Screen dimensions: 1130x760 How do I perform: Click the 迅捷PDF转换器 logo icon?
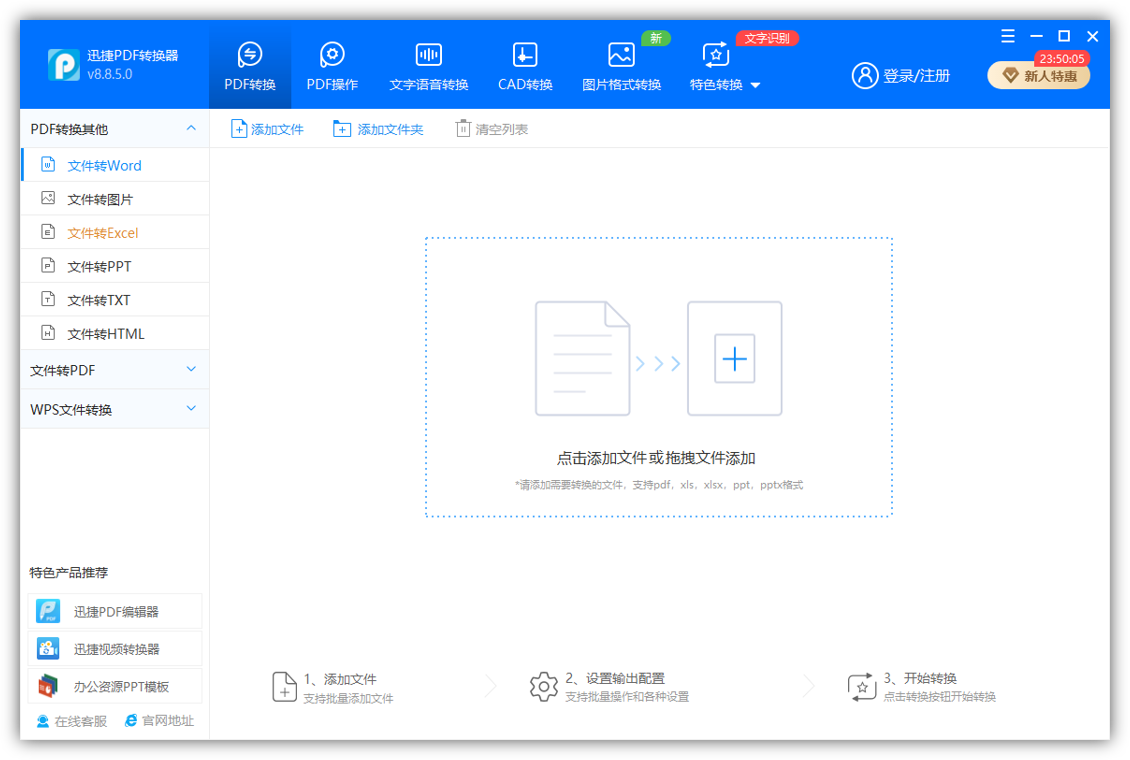coord(63,65)
